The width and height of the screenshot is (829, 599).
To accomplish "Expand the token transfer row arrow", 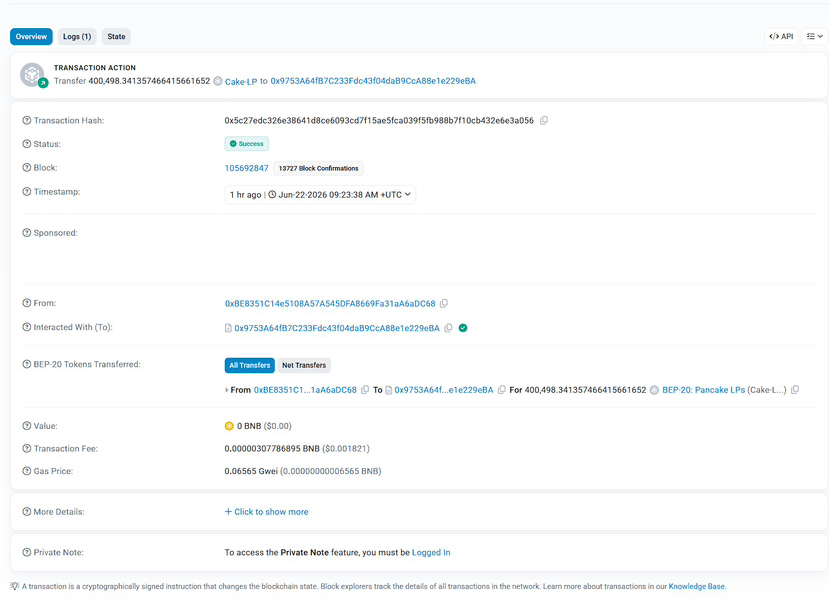I will tap(227, 390).
